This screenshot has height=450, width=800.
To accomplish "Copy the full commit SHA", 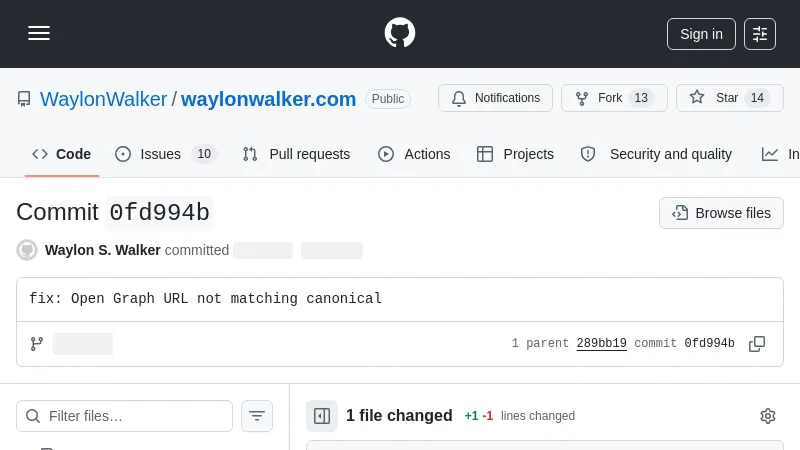I will tap(757, 343).
